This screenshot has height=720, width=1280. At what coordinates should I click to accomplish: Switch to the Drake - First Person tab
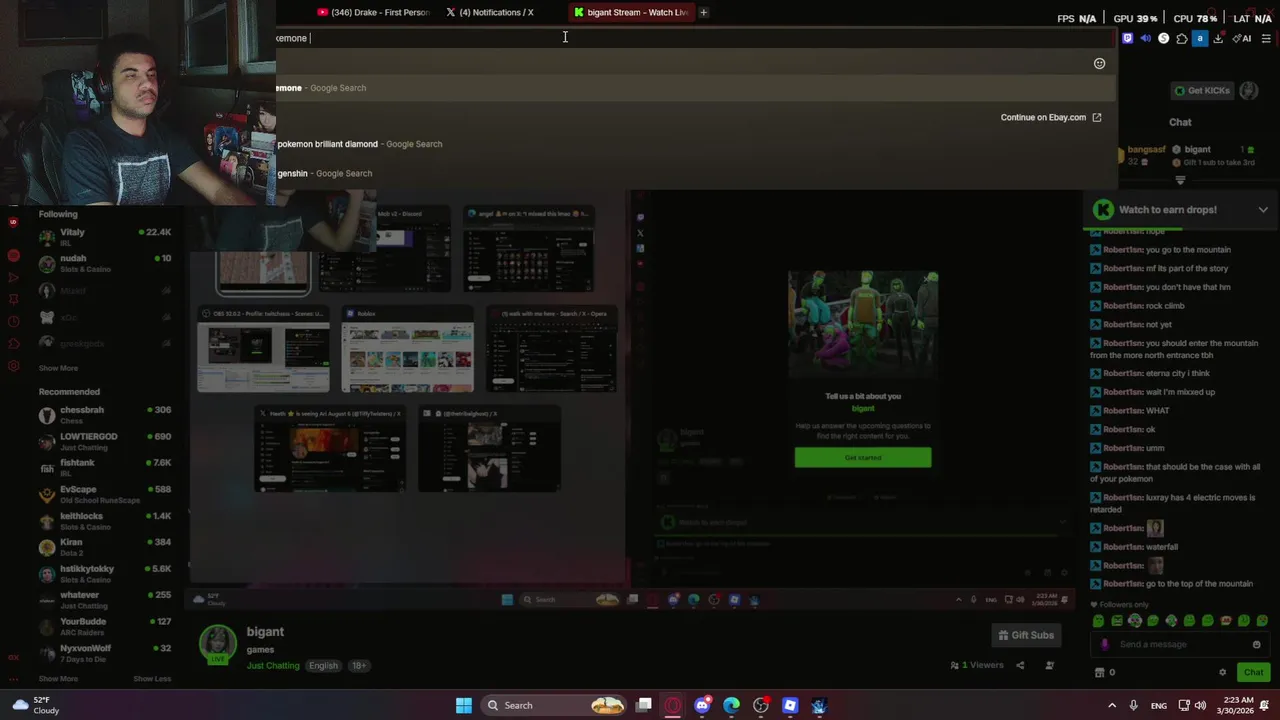pos(373,12)
